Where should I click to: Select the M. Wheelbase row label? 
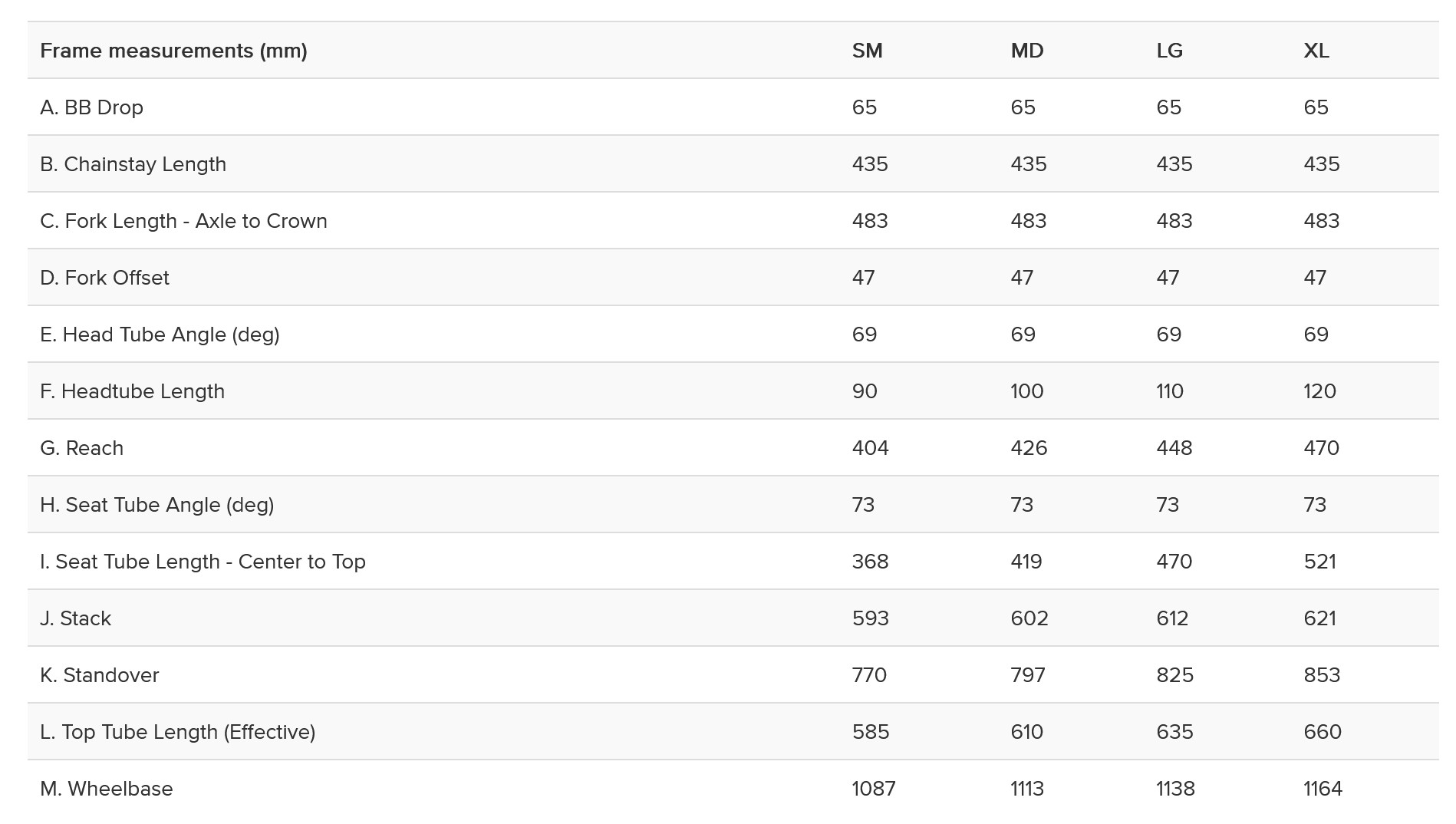[106, 789]
